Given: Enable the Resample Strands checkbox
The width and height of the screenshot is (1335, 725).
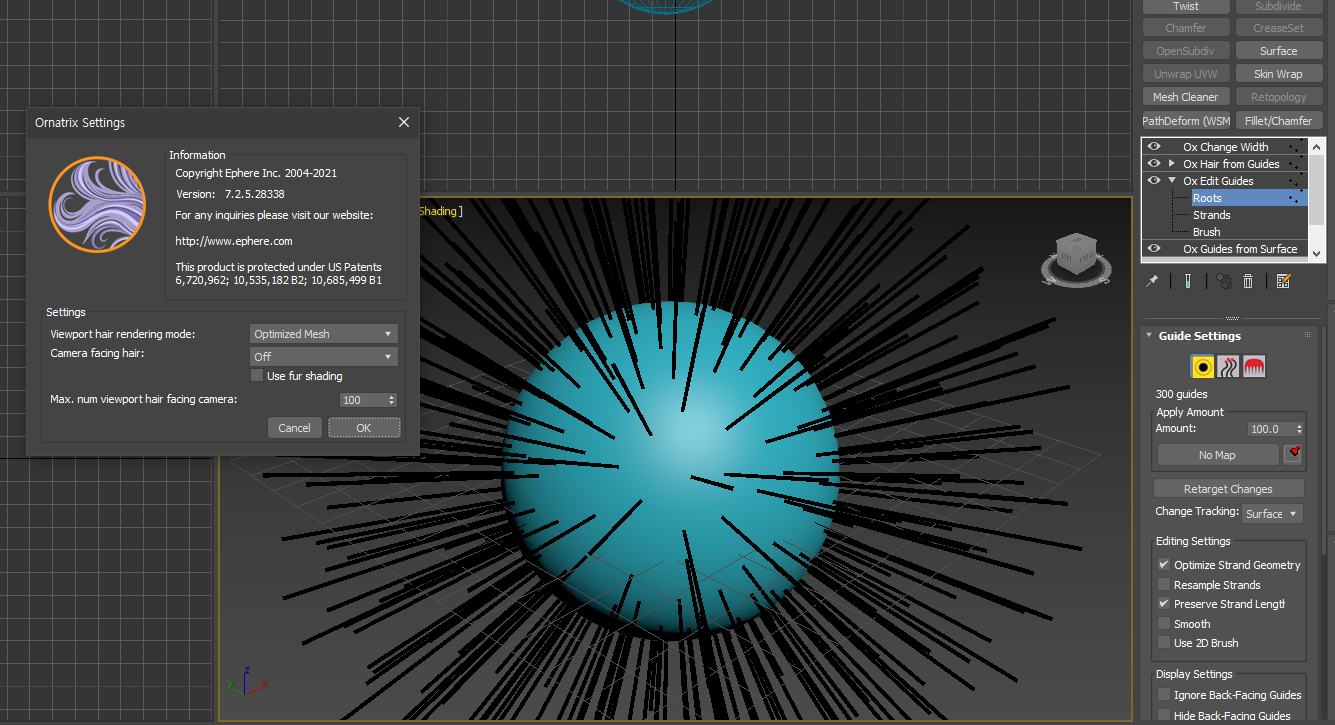Looking at the screenshot, I should point(1164,585).
